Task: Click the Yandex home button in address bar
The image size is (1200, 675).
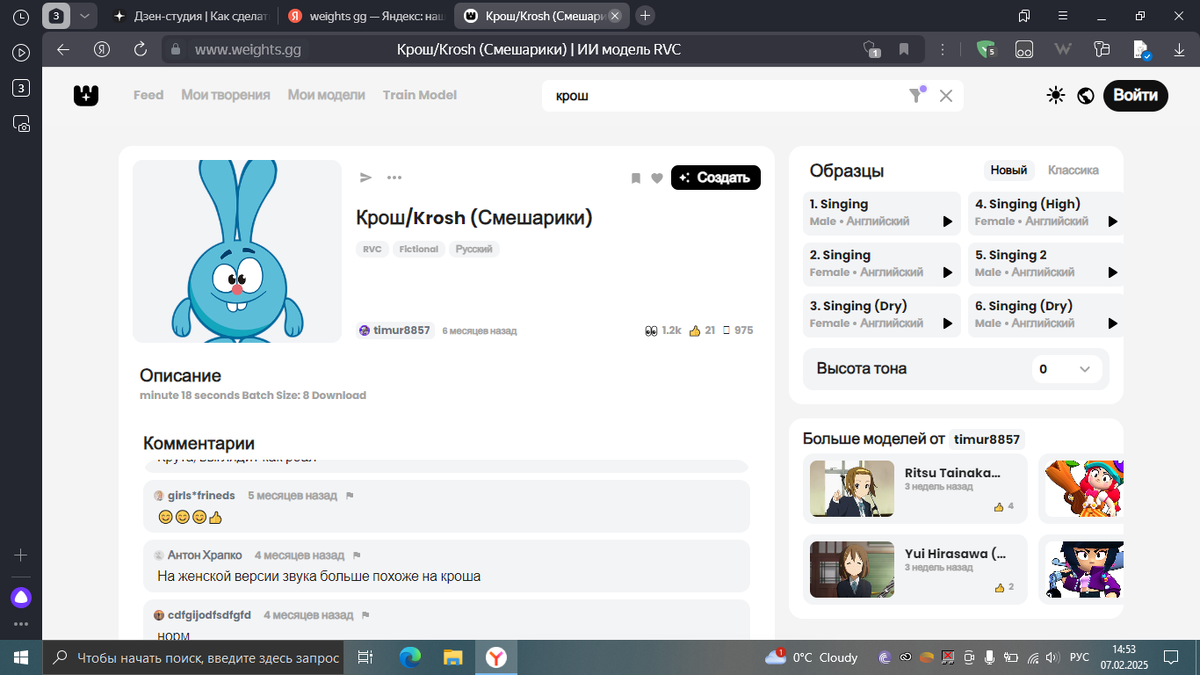Action: [x=102, y=49]
